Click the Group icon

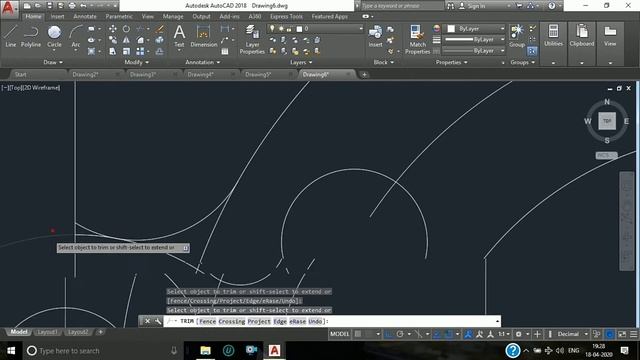pos(517,36)
